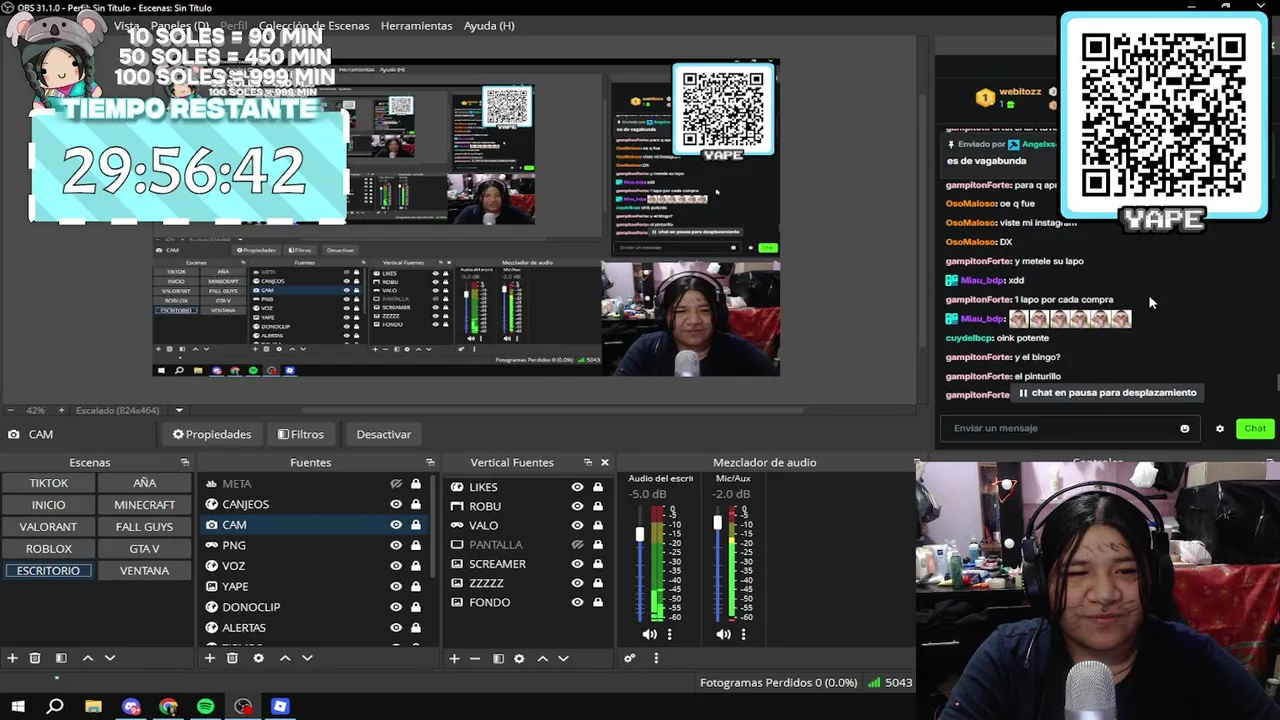This screenshot has width=1280, height=720.
Task: Click the Propiedades button
Action: coord(212,434)
